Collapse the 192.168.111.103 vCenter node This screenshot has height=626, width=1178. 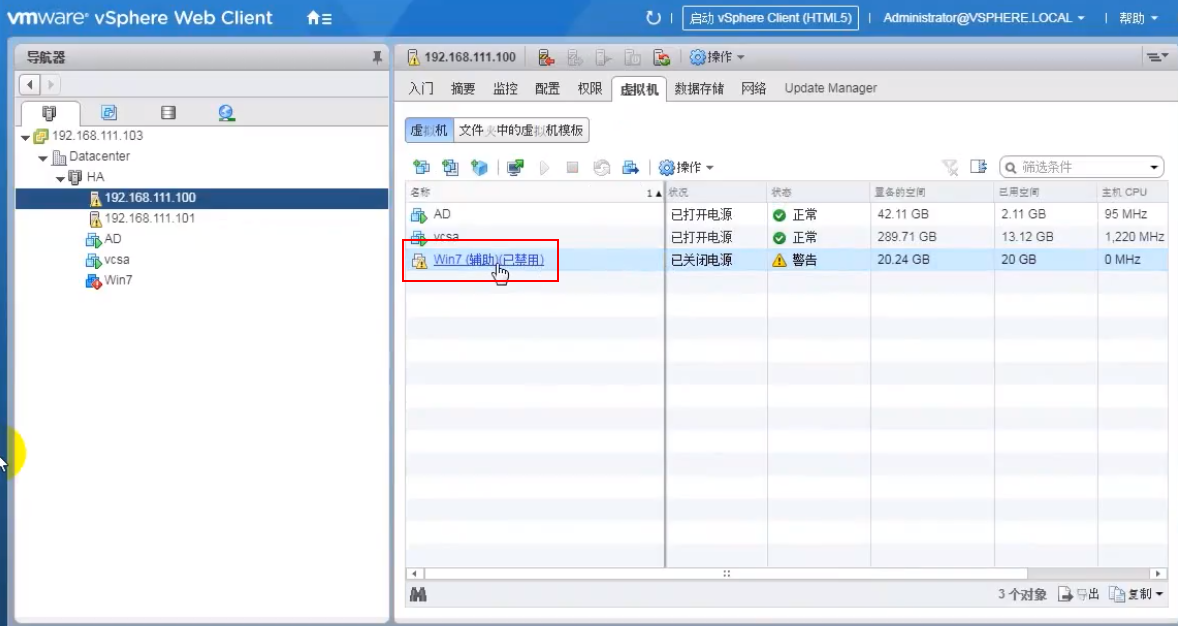pos(26,137)
